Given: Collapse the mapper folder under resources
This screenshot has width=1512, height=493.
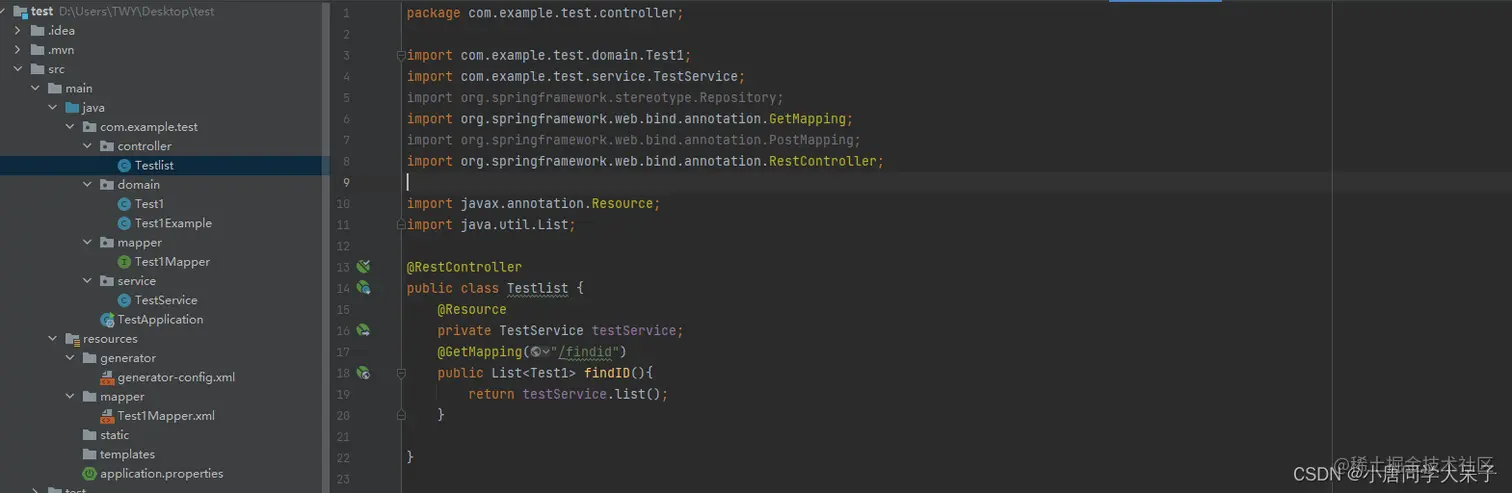Looking at the screenshot, I should tap(70, 397).
